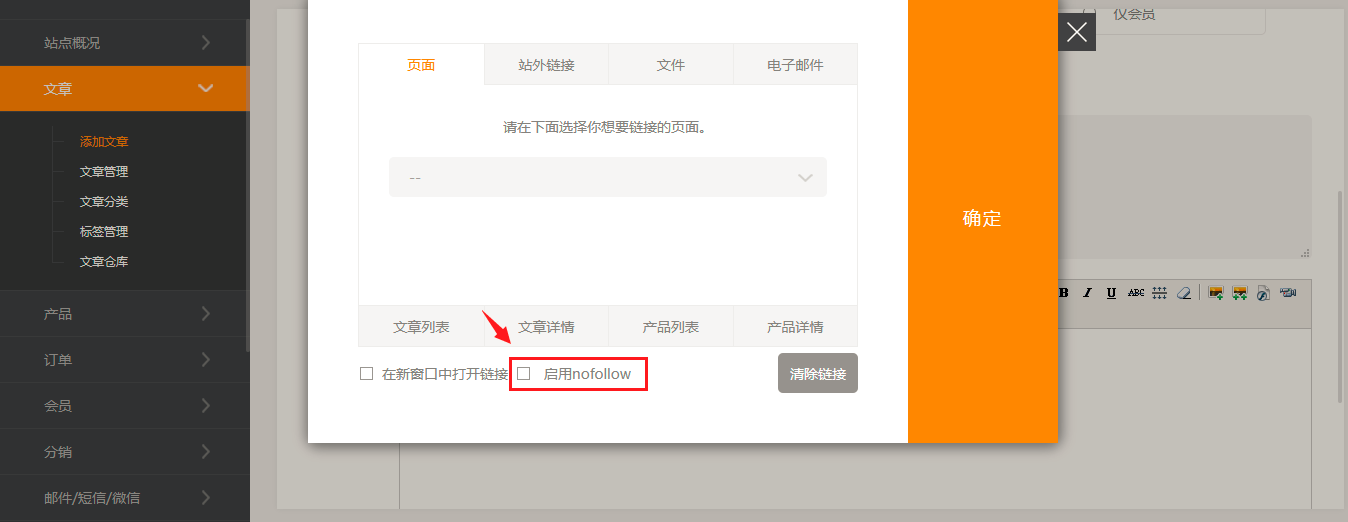
Task: Switch to the 站外链接 tab
Action: click(546, 65)
